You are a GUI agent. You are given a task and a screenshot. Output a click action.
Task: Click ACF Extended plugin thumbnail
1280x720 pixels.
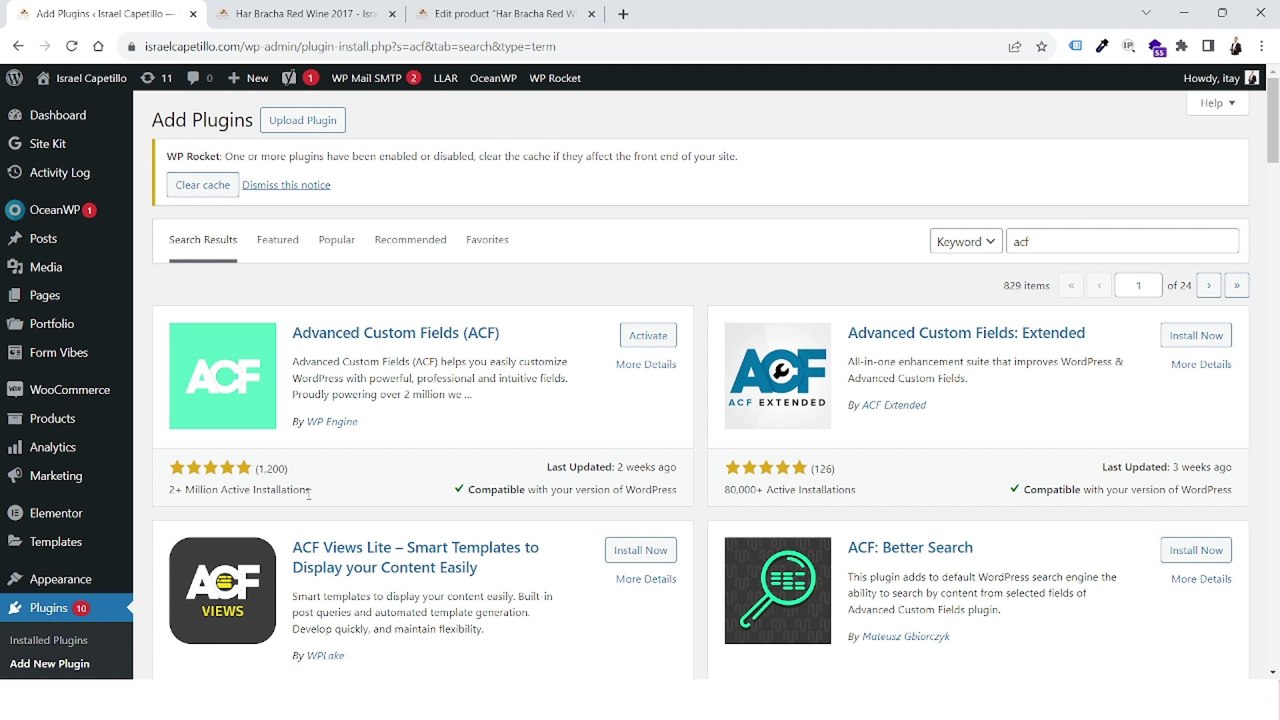[777, 376]
